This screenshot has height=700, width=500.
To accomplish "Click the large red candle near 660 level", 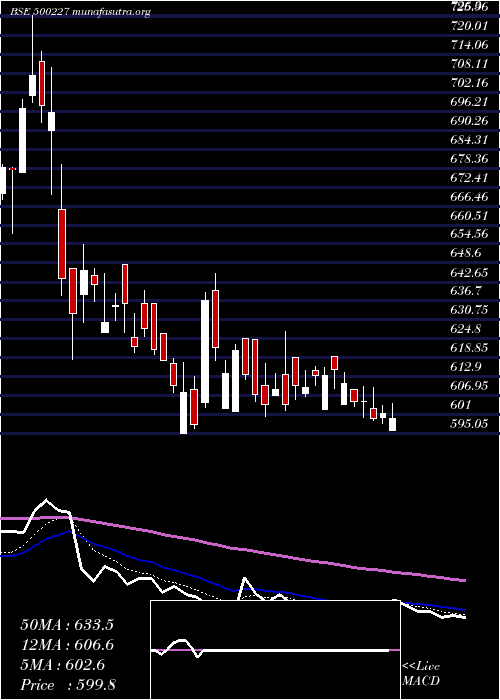I will (62, 244).
